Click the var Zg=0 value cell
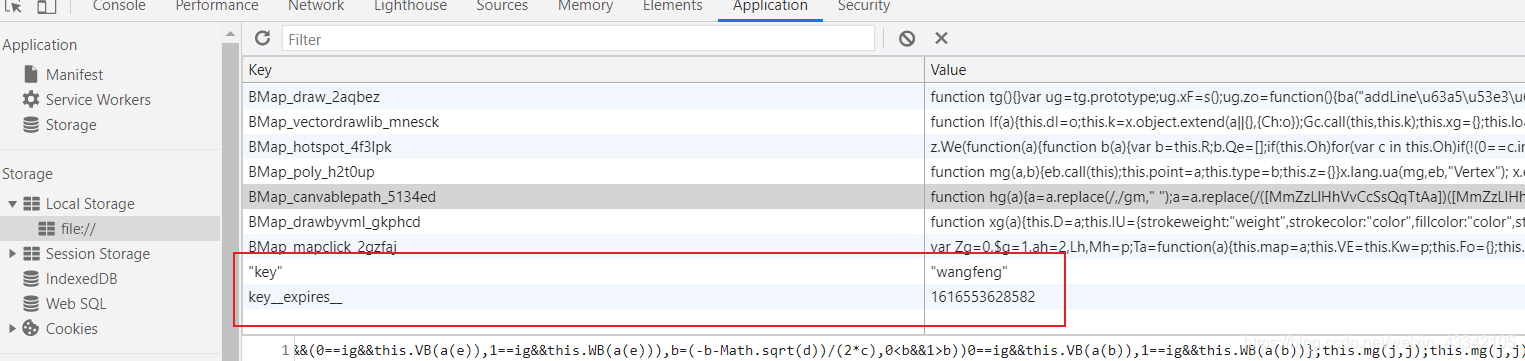This screenshot has width=1525, height=361. (x=1224, y=246)
